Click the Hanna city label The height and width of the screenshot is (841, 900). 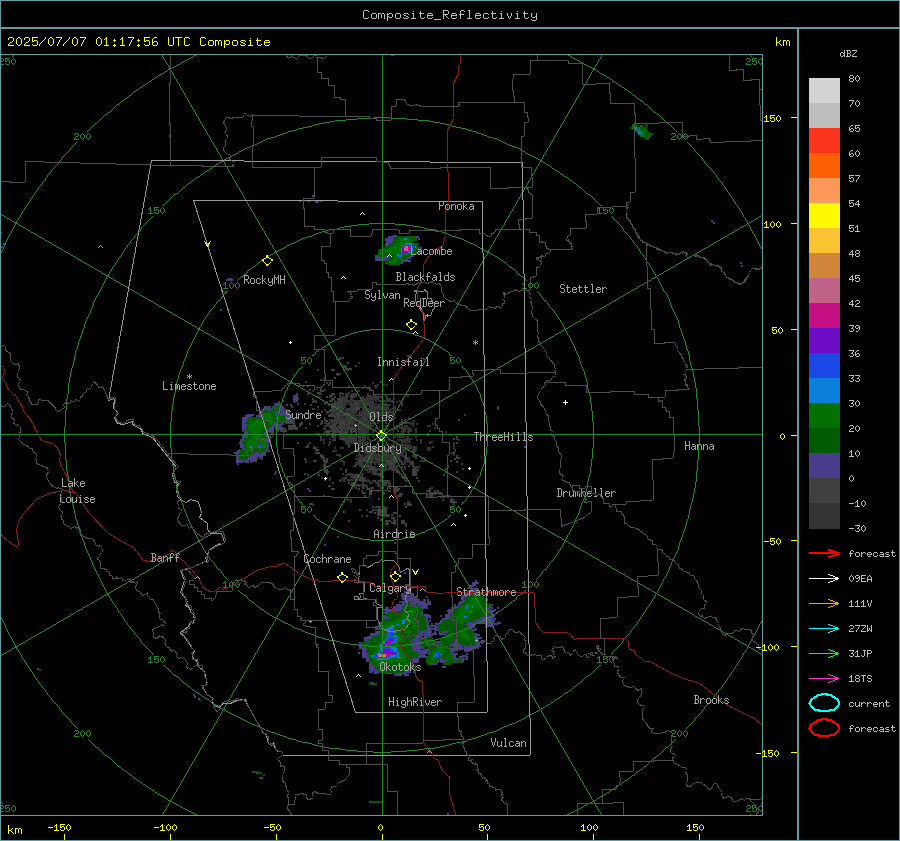coord(699,446)
